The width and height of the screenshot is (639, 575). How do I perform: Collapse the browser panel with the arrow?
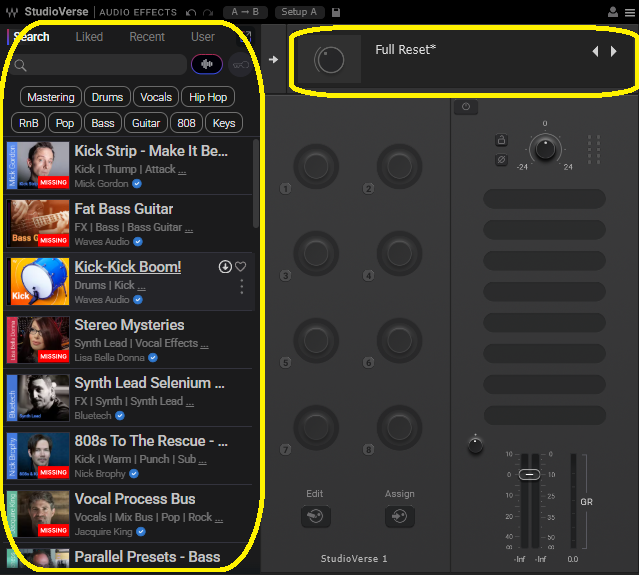tap(273, 59)
